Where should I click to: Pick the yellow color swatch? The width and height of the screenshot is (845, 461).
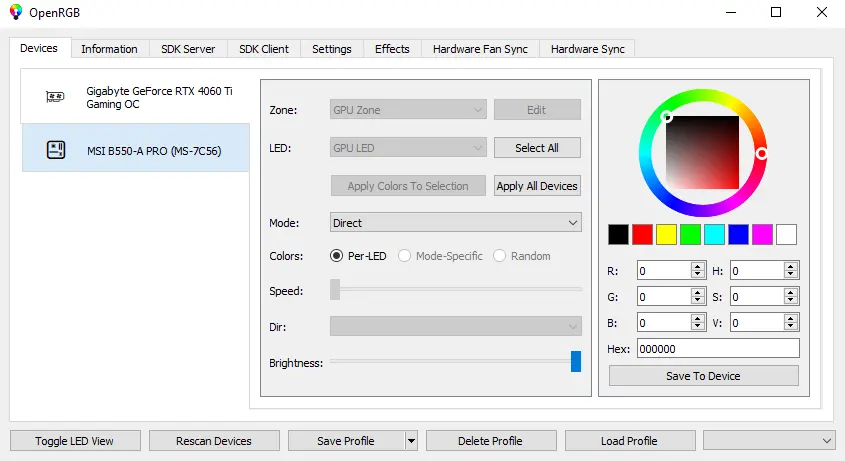[666, 235]
